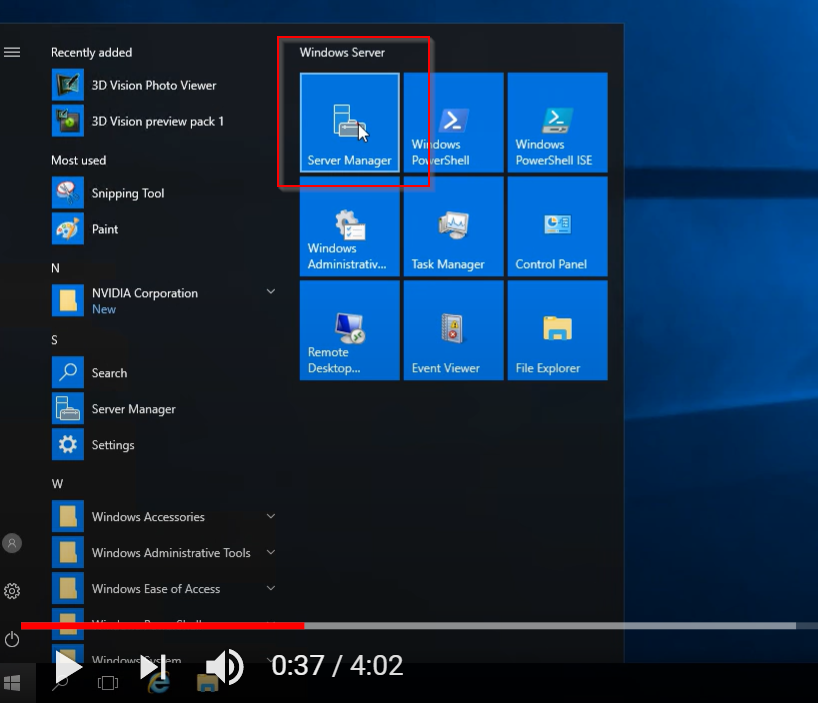Viewport: 818px width, 703px height.
Task: Mute the video volume
Action: (x=224, y=666)
